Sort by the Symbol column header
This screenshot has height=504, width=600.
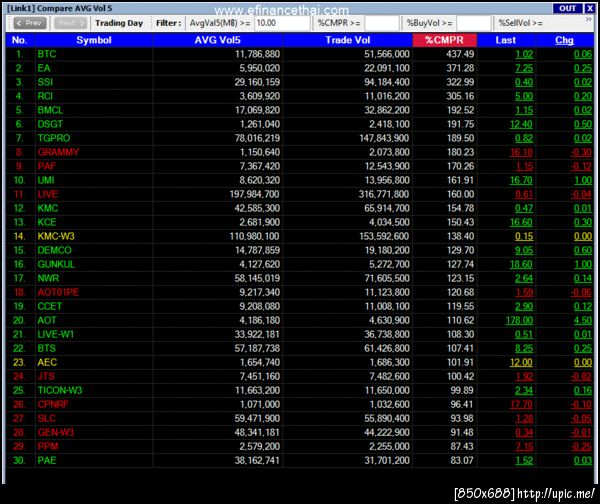pyautogui.click(x=94, y=40)
